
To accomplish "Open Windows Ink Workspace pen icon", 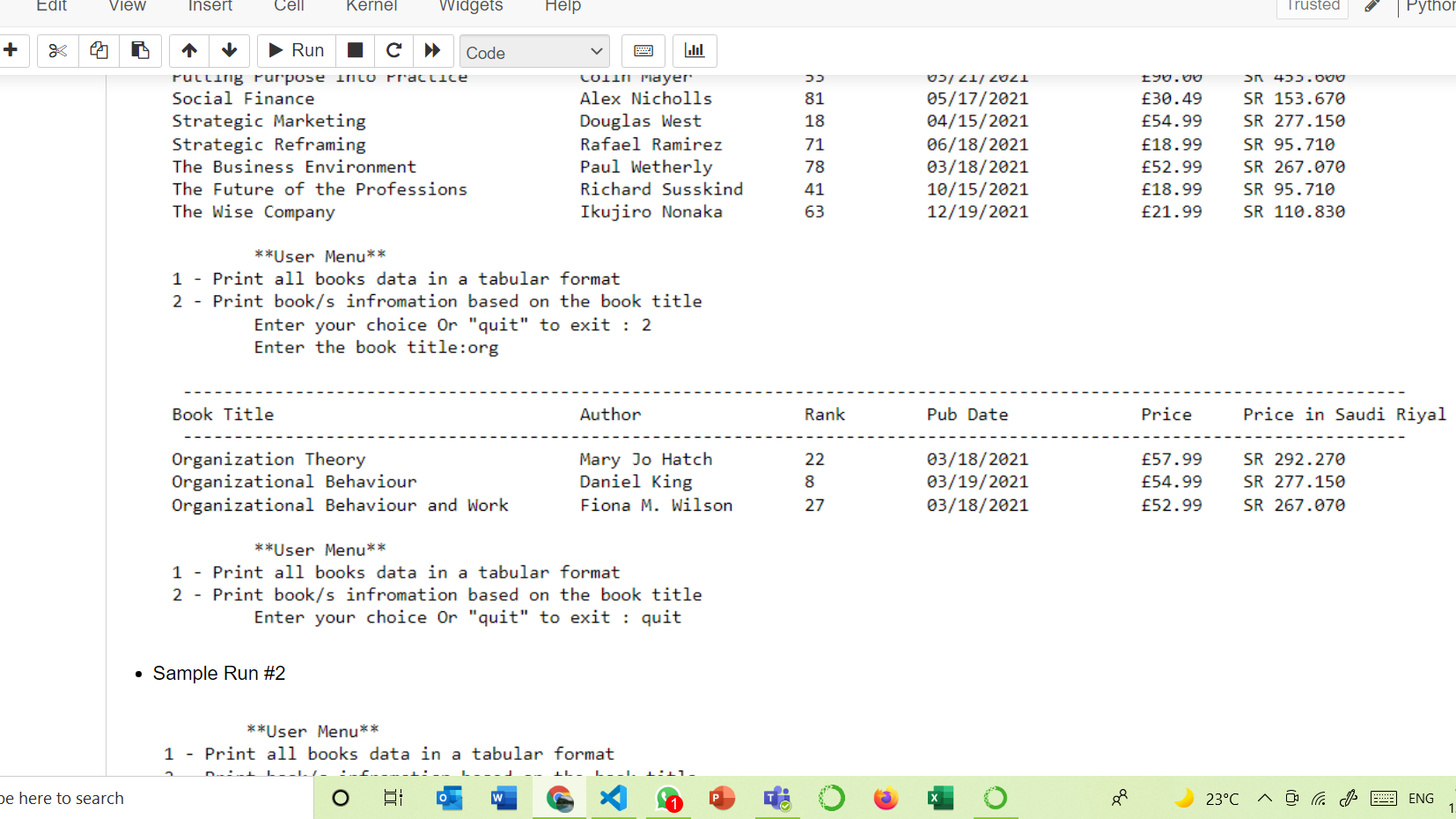I will pos(1348,798).
